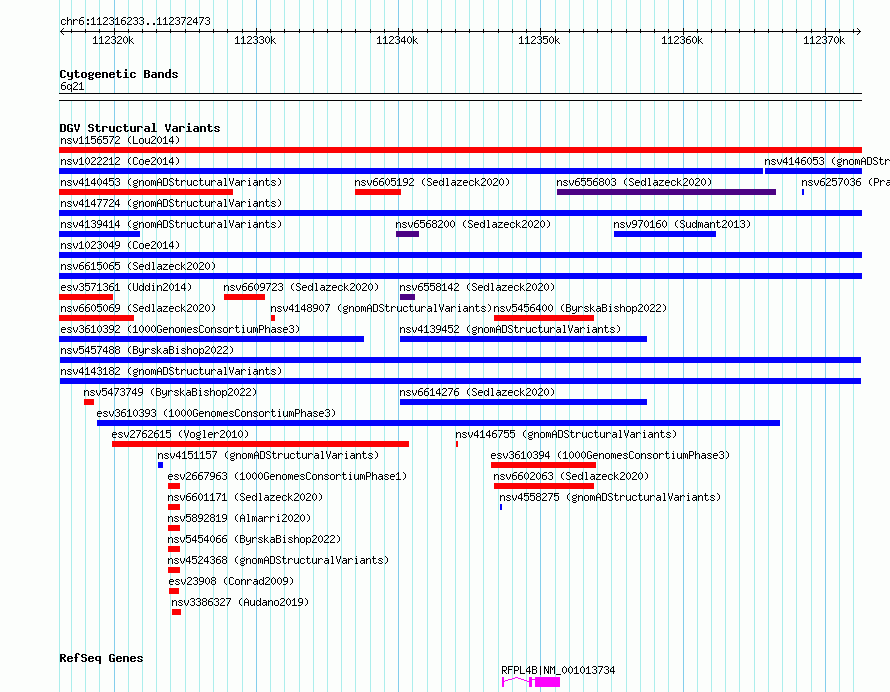
Task: Select the red bar under nsv5456400
Action: click(x=544, y=318)
